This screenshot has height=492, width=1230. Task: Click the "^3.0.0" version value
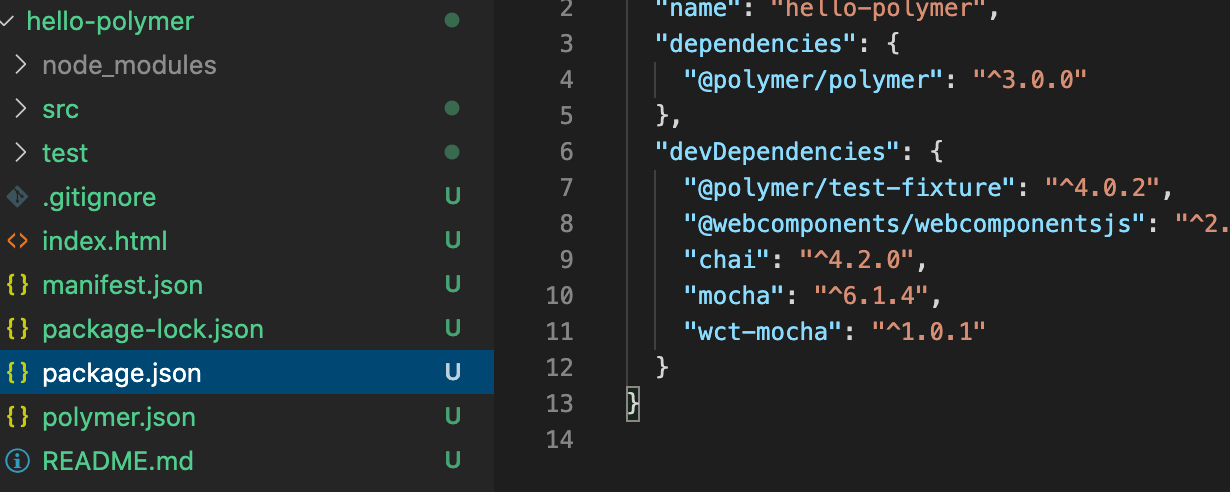[1030, 79]
